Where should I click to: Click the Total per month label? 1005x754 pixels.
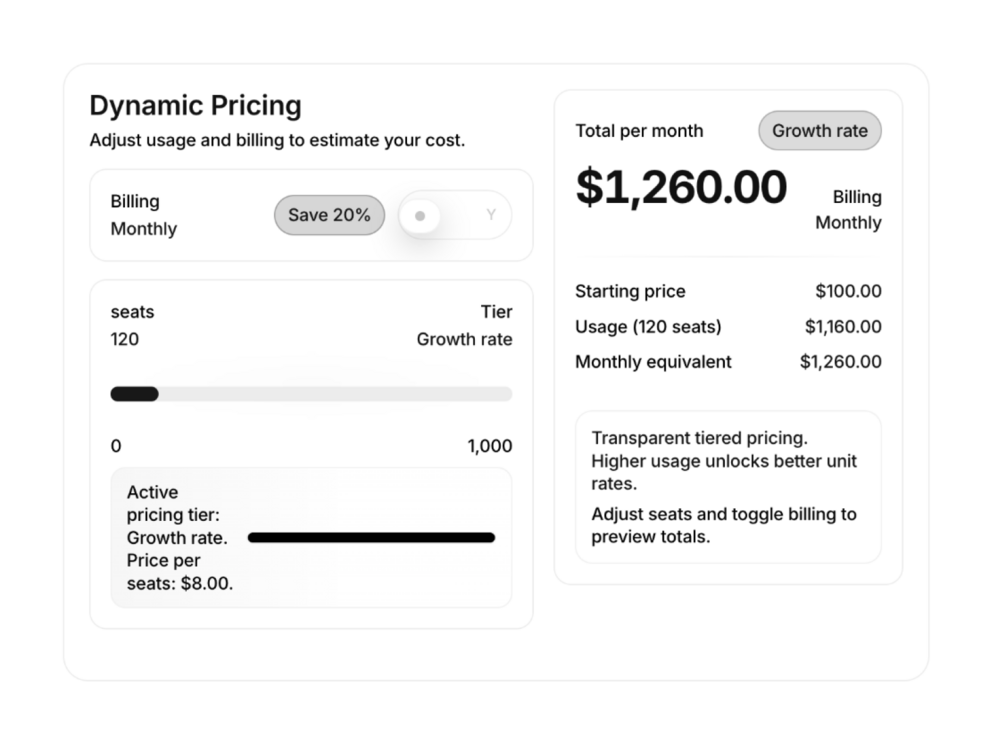(639, 131)
